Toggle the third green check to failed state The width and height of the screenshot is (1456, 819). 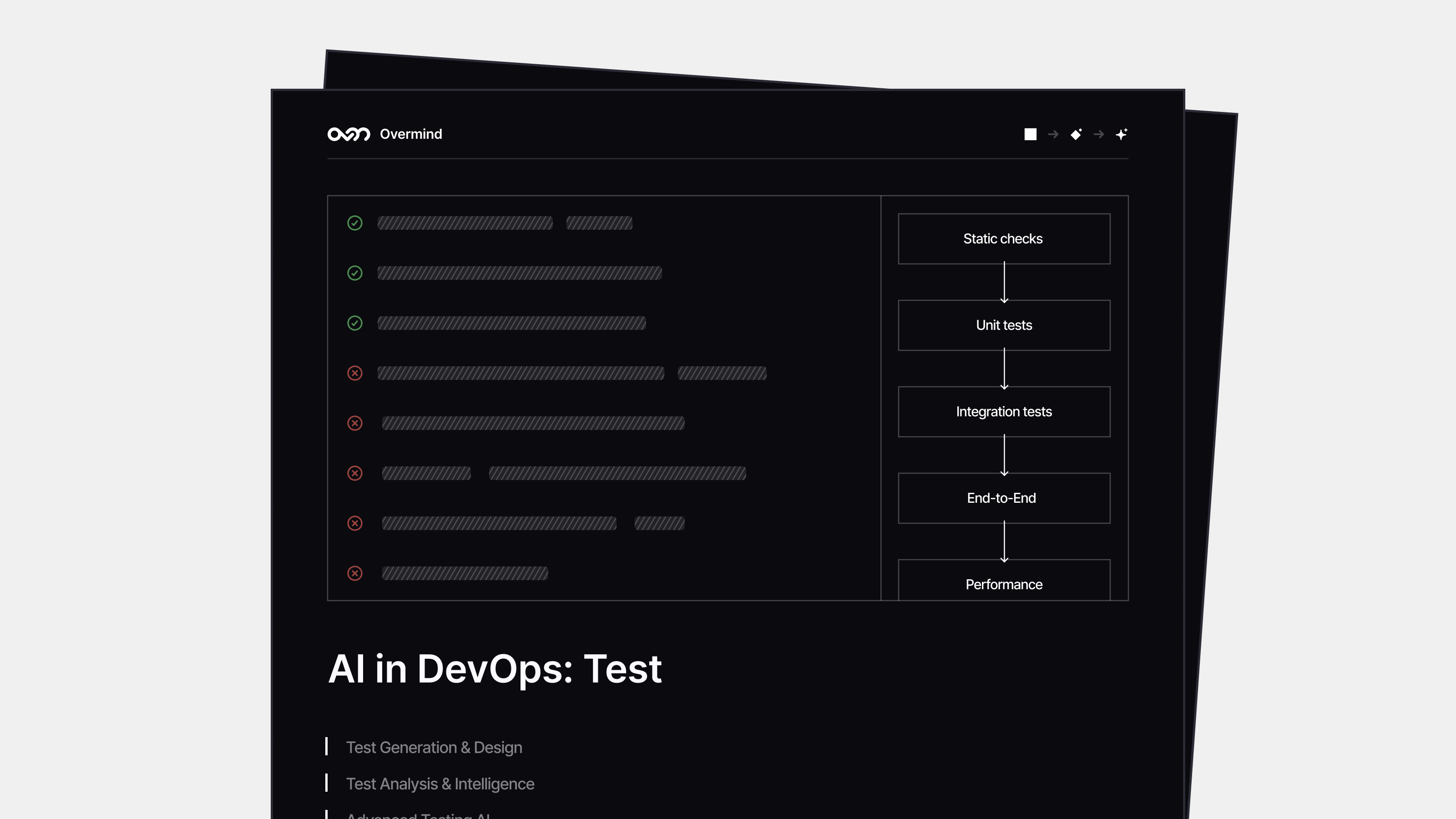pyautogui.click(x=355, y=324)
